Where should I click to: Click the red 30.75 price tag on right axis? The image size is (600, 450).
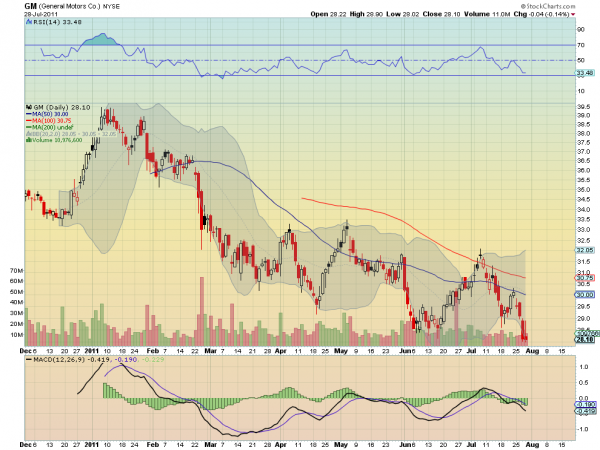585,278
